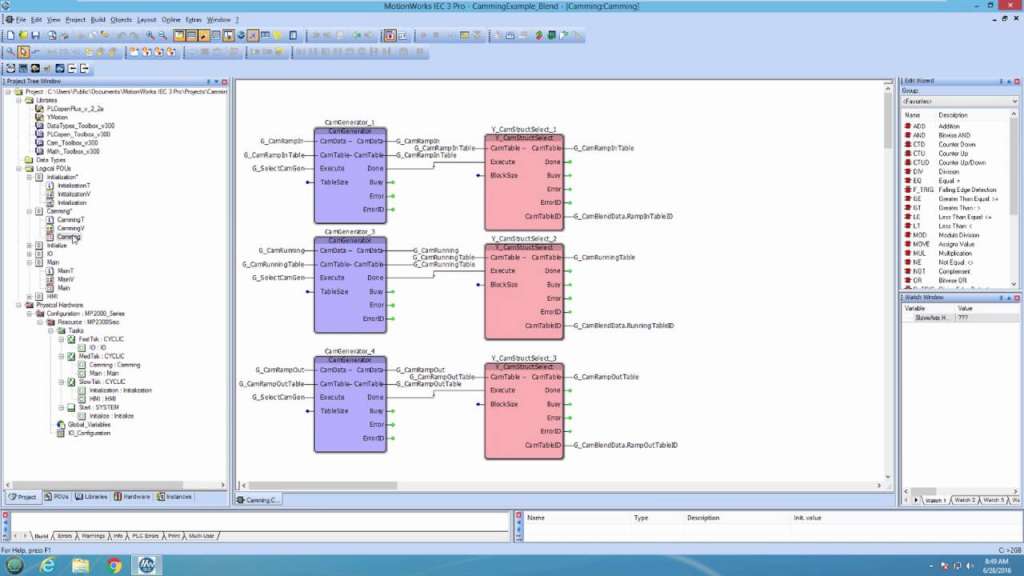Viewport: 1024px width, 576px height.
Task: Toggle the FastTsk CYCLIC task icon
Action: point(71,339)
